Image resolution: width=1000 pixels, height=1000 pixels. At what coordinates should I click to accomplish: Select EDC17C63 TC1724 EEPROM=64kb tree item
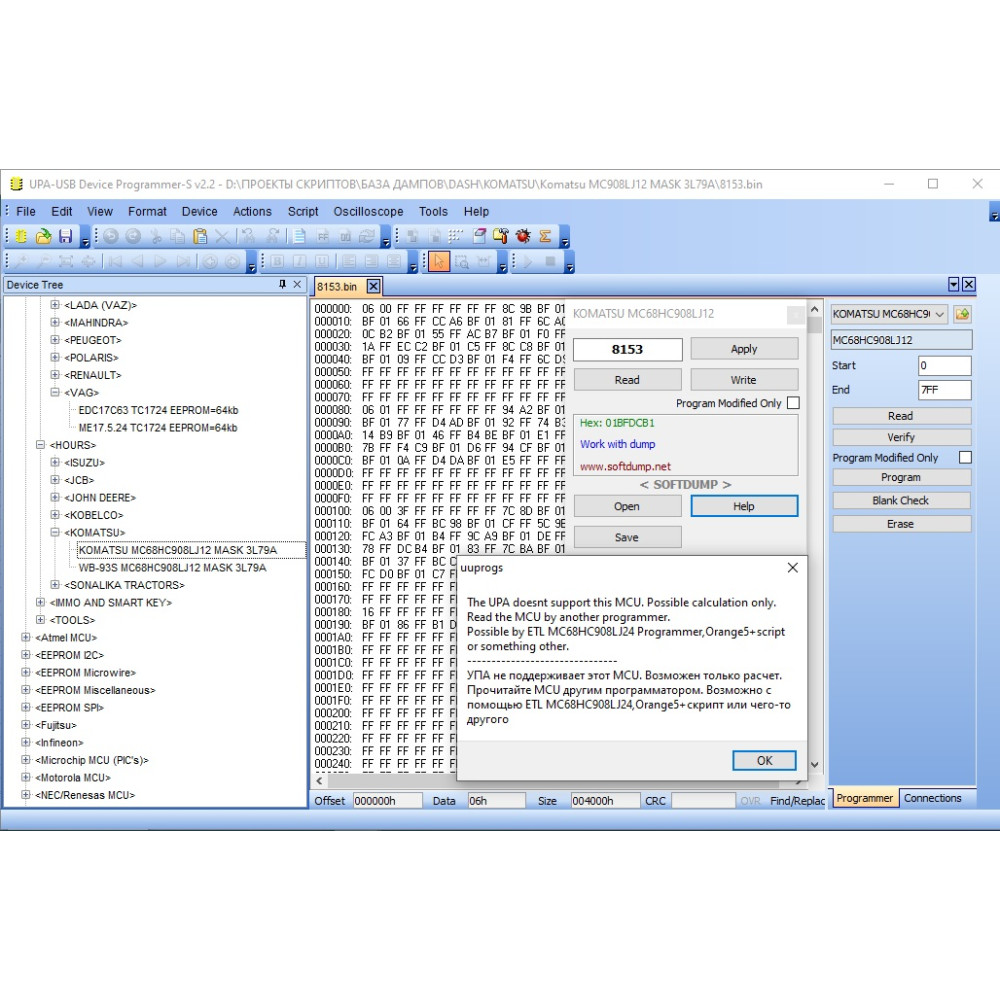[x=158, y=409]
